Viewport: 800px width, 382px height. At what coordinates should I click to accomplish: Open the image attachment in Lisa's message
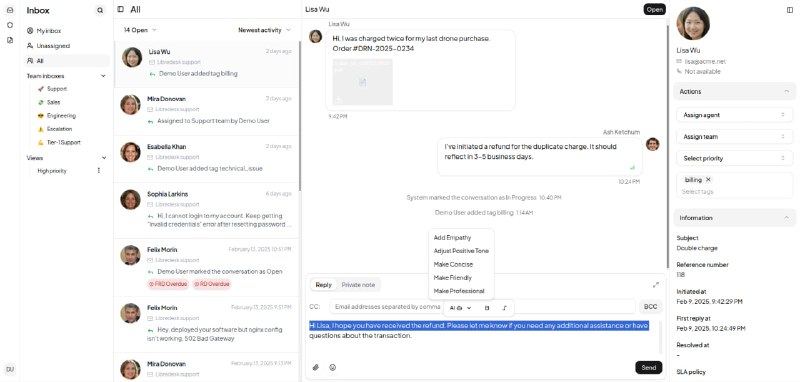tap(362, 82)
